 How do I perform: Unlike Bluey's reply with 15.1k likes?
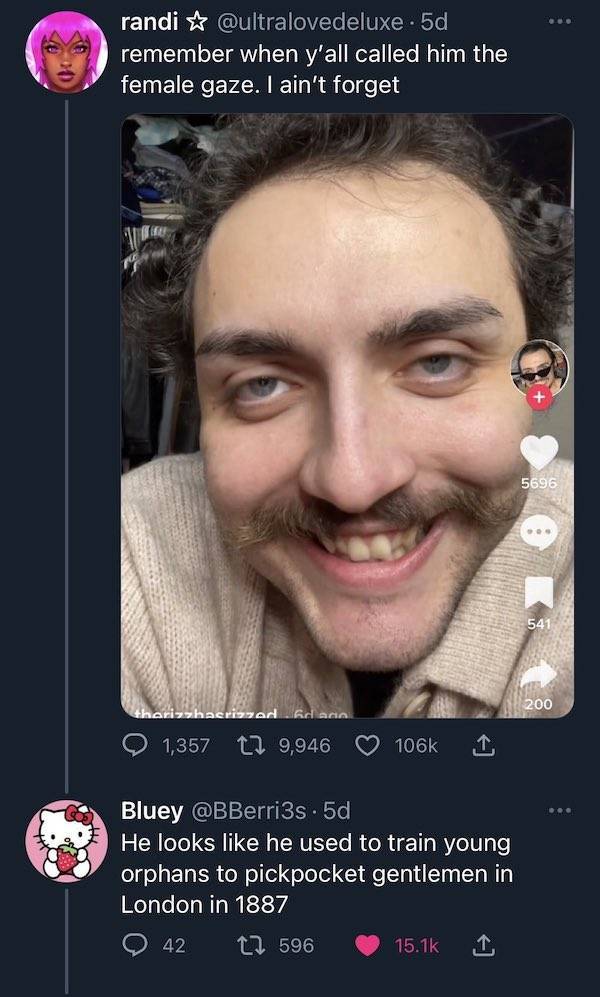point(368,944)
